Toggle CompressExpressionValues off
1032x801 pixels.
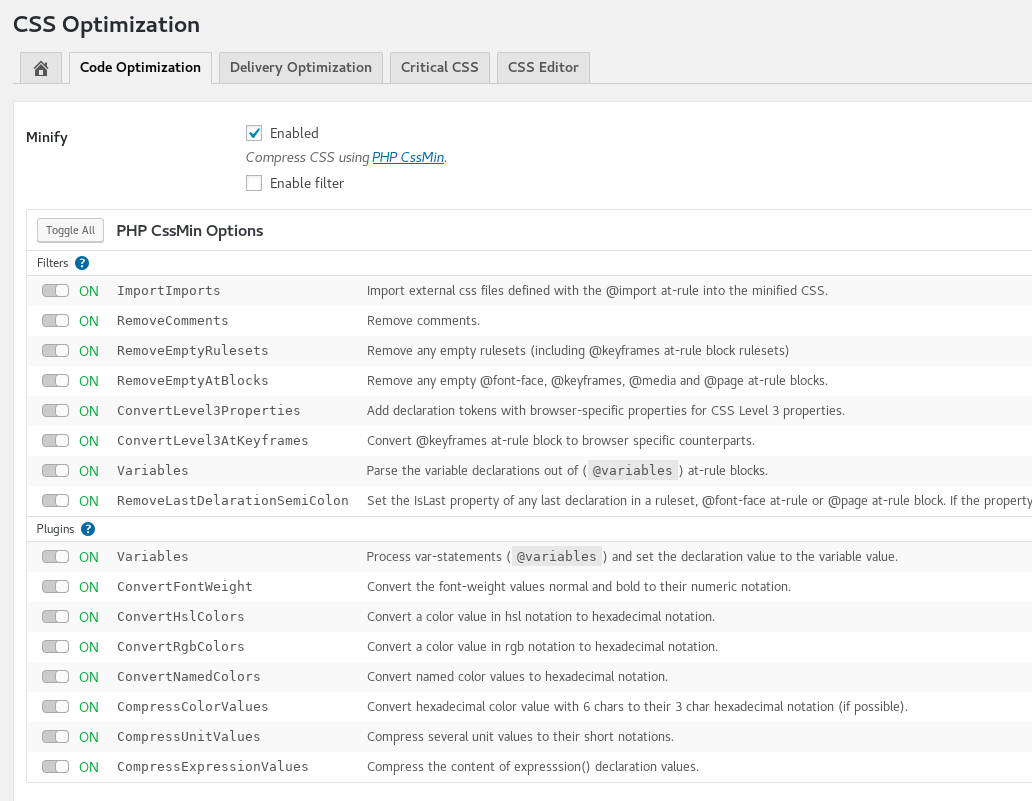[x=55, y=766]
